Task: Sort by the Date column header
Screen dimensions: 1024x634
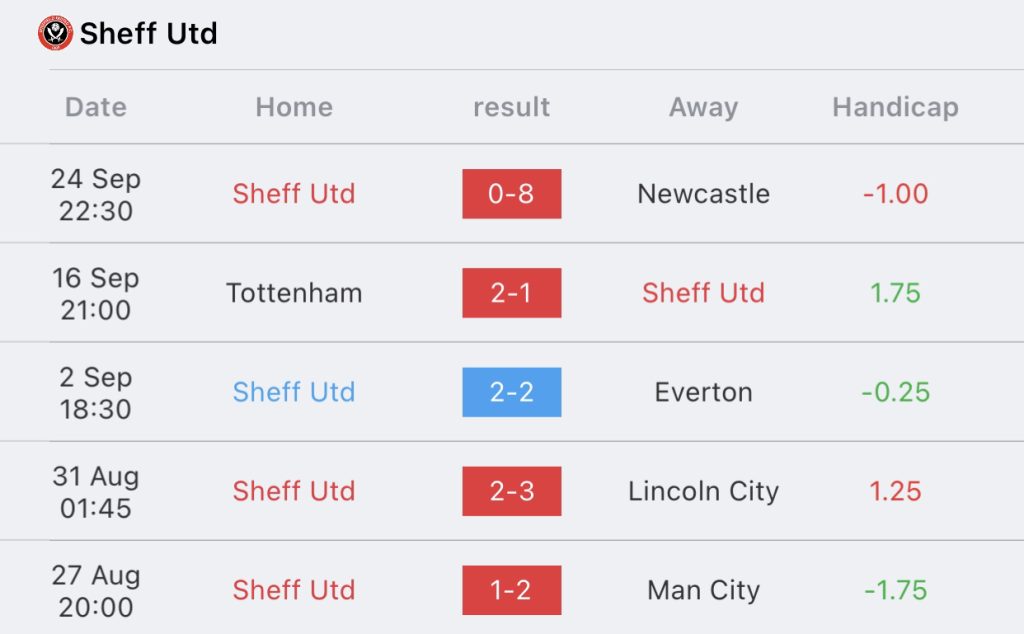Action: tap(96, 107)
